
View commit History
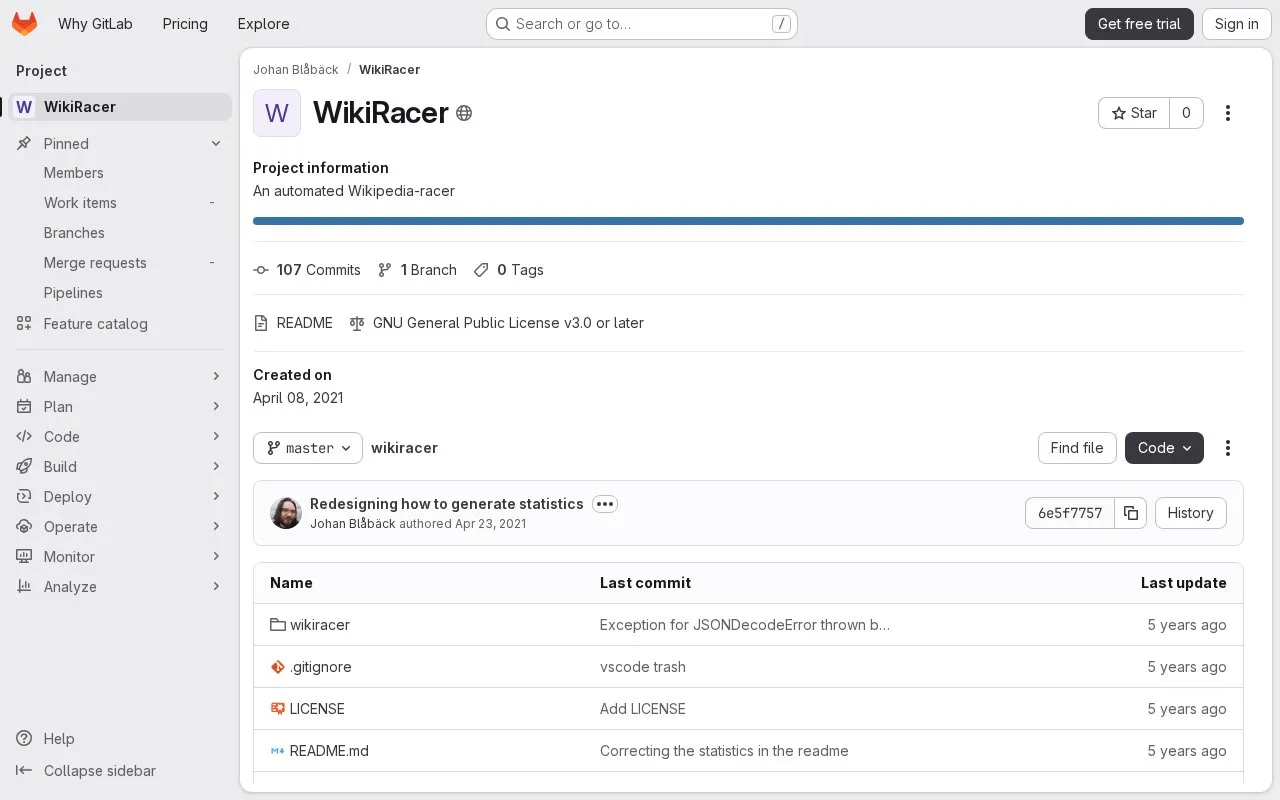coord(1190,513)
